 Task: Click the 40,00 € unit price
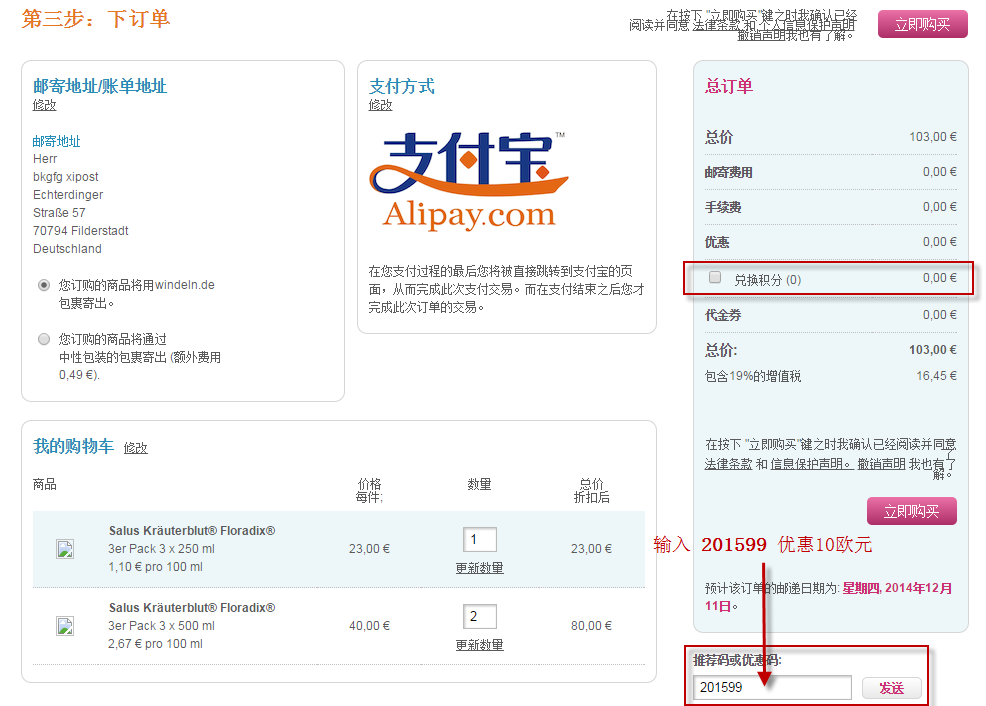click(369, 626)
